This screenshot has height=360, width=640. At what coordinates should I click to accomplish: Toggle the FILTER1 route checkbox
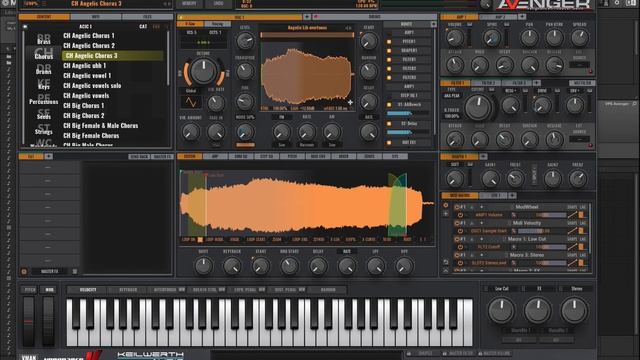coord(389,60)
